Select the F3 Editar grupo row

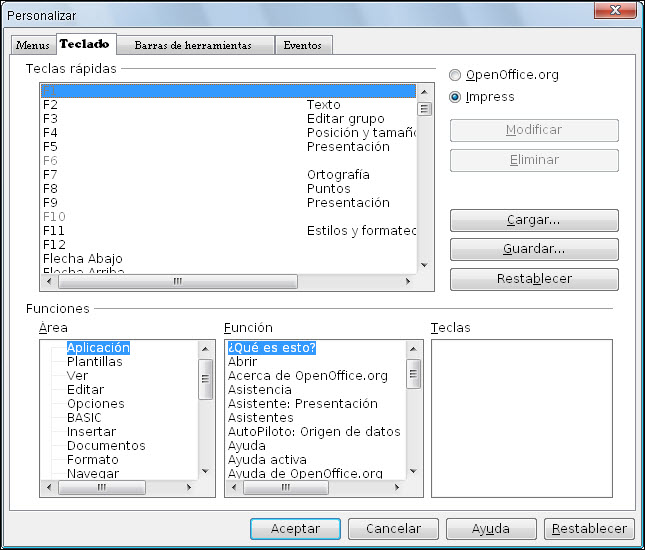pos(228,119)
